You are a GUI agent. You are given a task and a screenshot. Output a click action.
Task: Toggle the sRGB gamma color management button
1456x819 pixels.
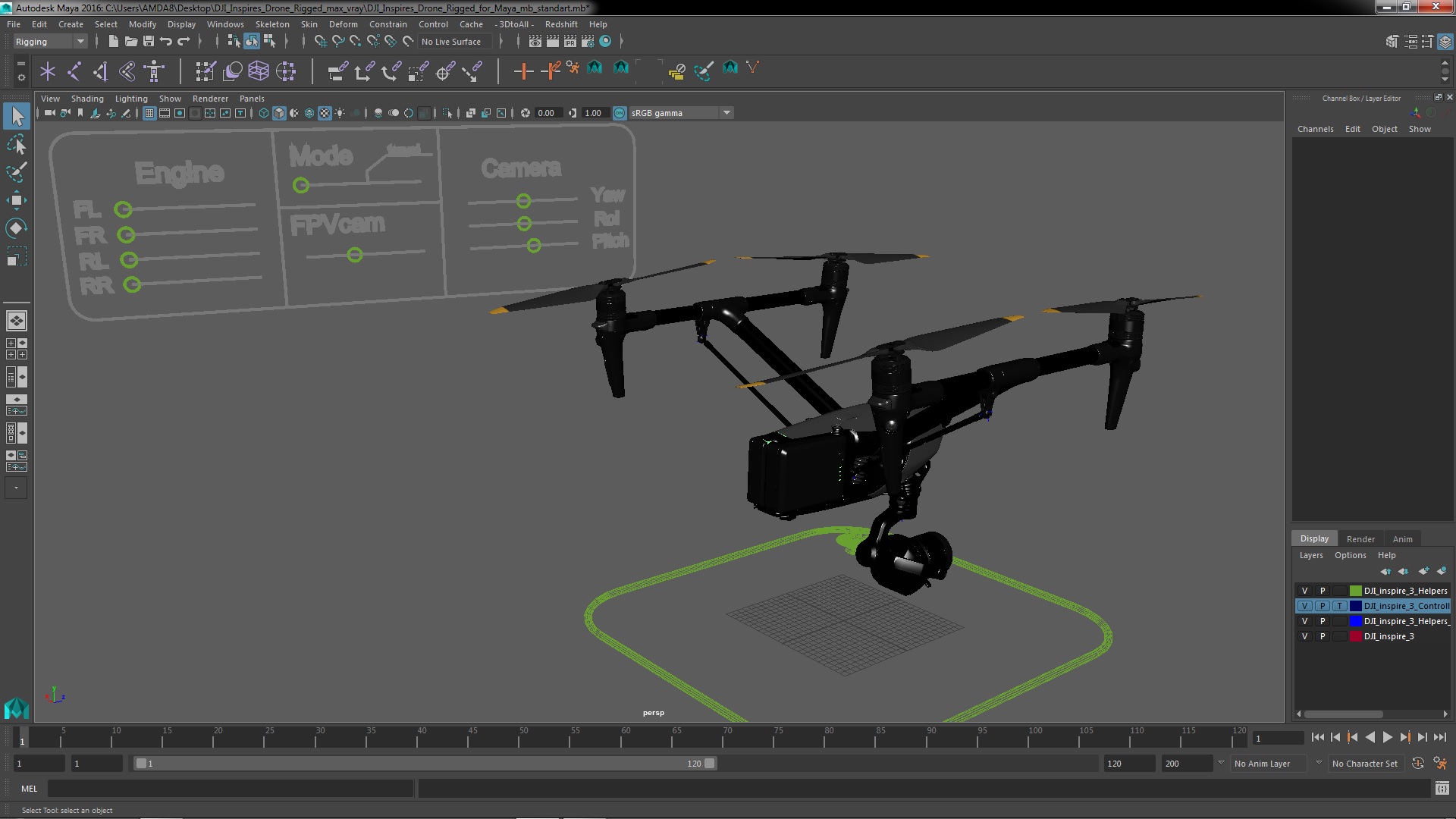click(620, 113)
